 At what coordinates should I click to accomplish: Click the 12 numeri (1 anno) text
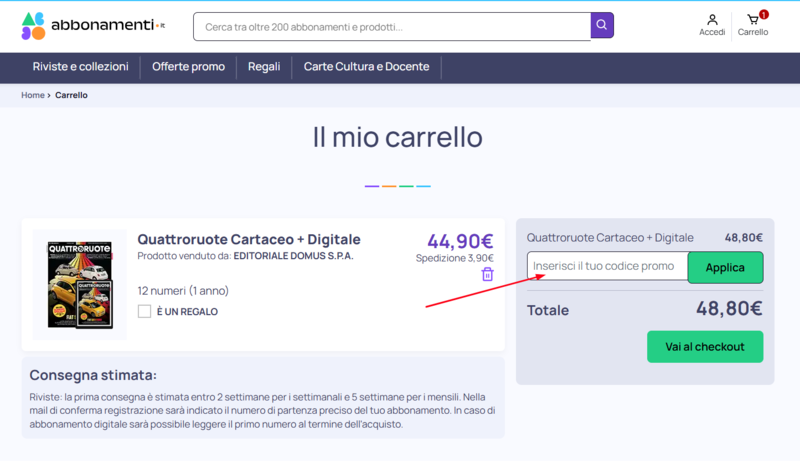tap(183, 291)
